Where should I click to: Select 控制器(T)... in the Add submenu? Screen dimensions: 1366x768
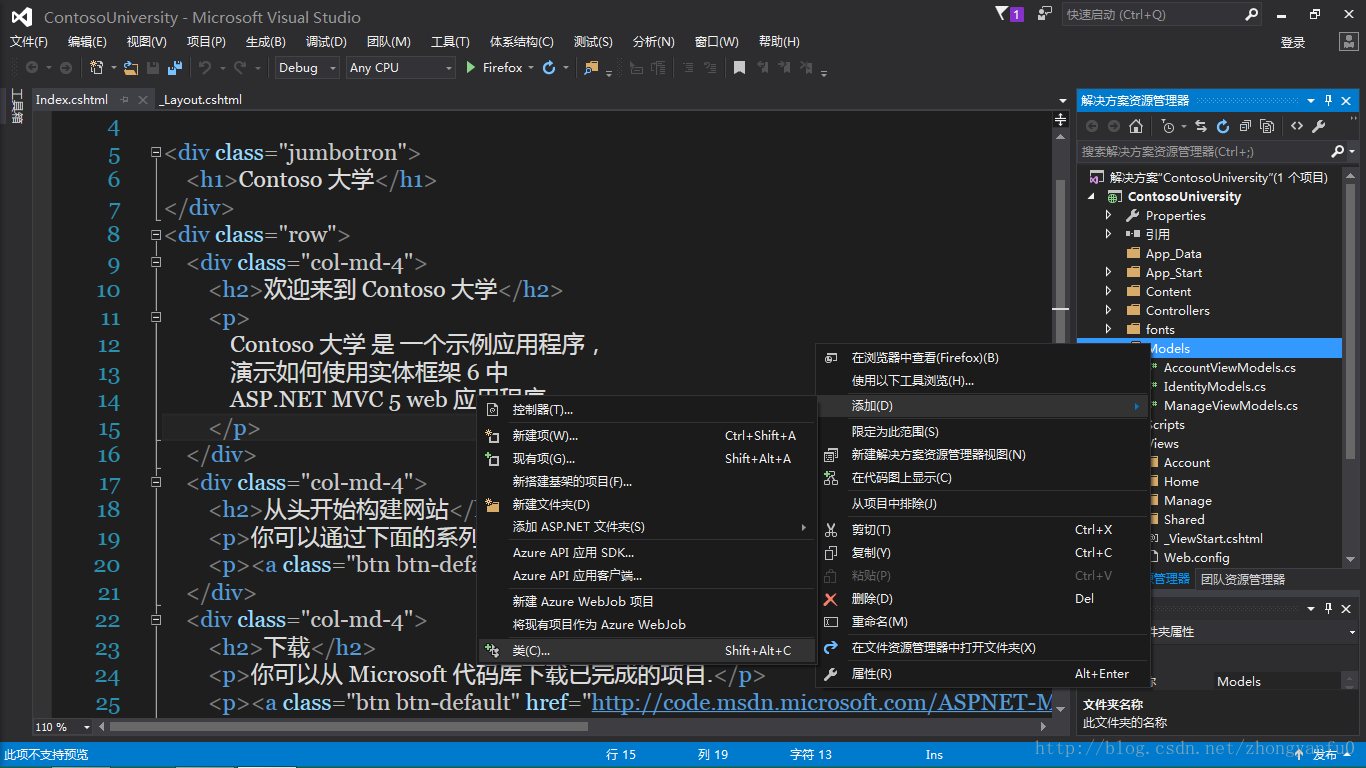pos(647,409)
